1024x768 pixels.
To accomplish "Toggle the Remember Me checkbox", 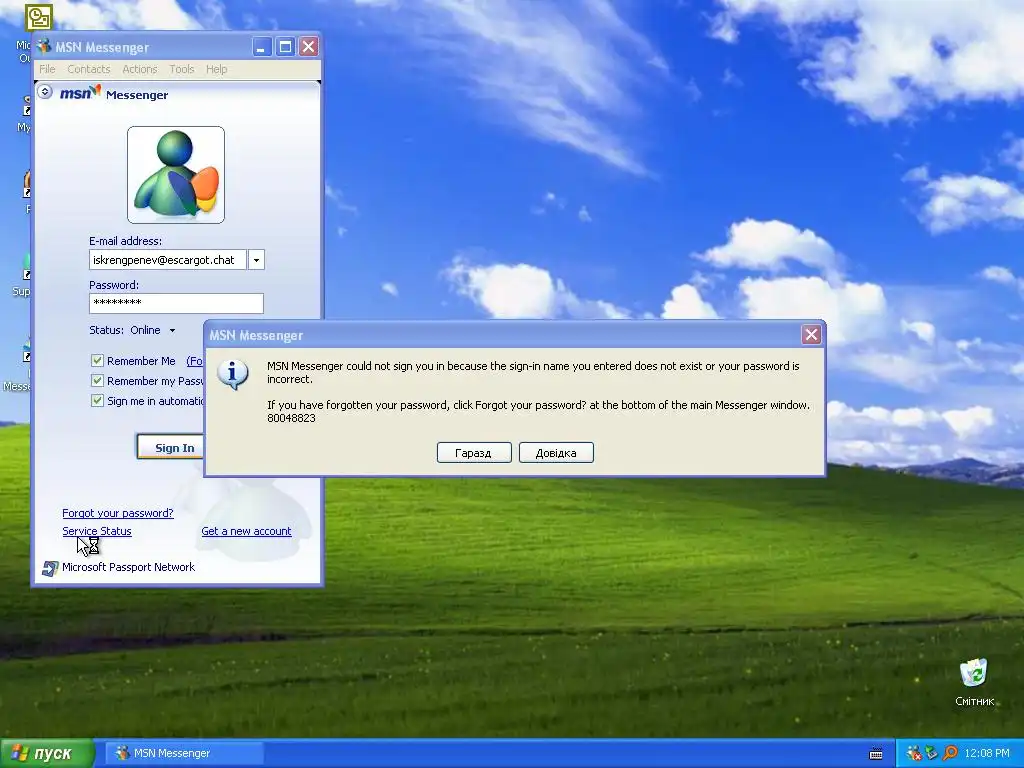I will click(97, 360).
